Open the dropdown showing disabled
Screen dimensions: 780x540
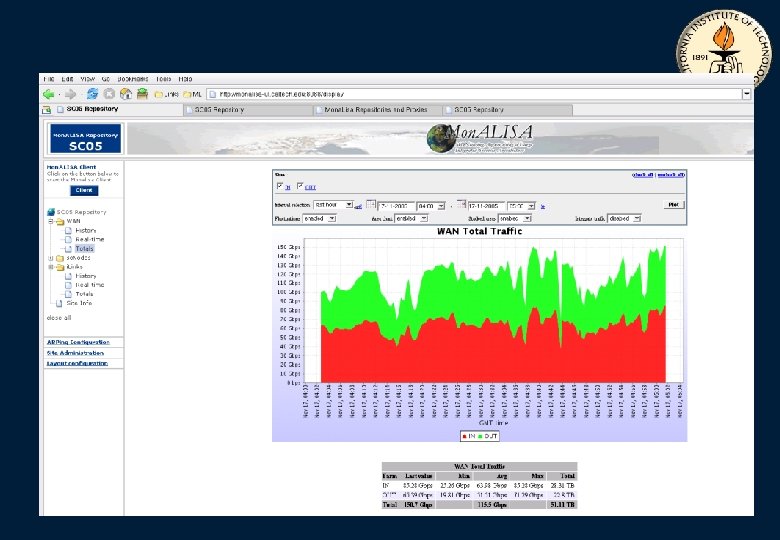[624, 218]
